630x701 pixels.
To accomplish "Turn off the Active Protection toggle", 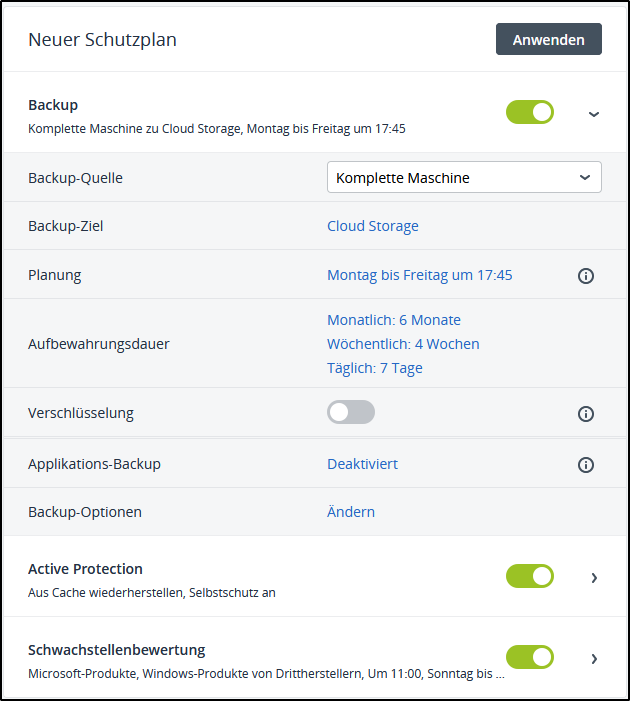I will coord(530,576).
